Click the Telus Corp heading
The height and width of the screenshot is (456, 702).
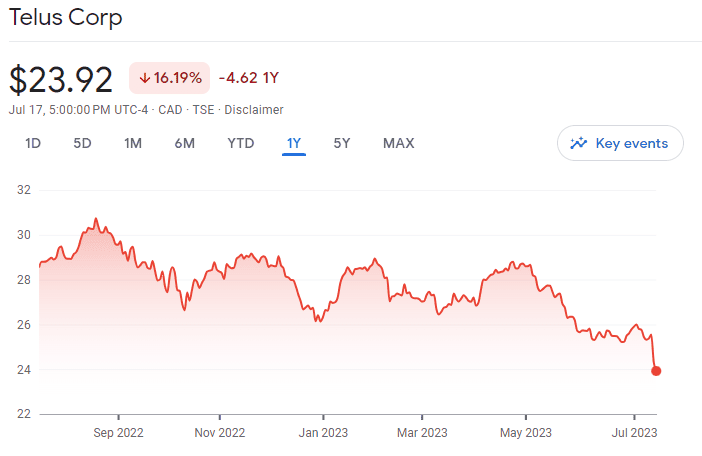click(65, 18)
